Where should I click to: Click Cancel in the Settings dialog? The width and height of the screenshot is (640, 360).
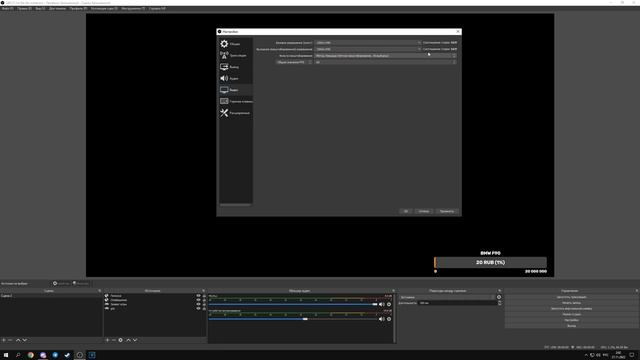pos(424,211)
